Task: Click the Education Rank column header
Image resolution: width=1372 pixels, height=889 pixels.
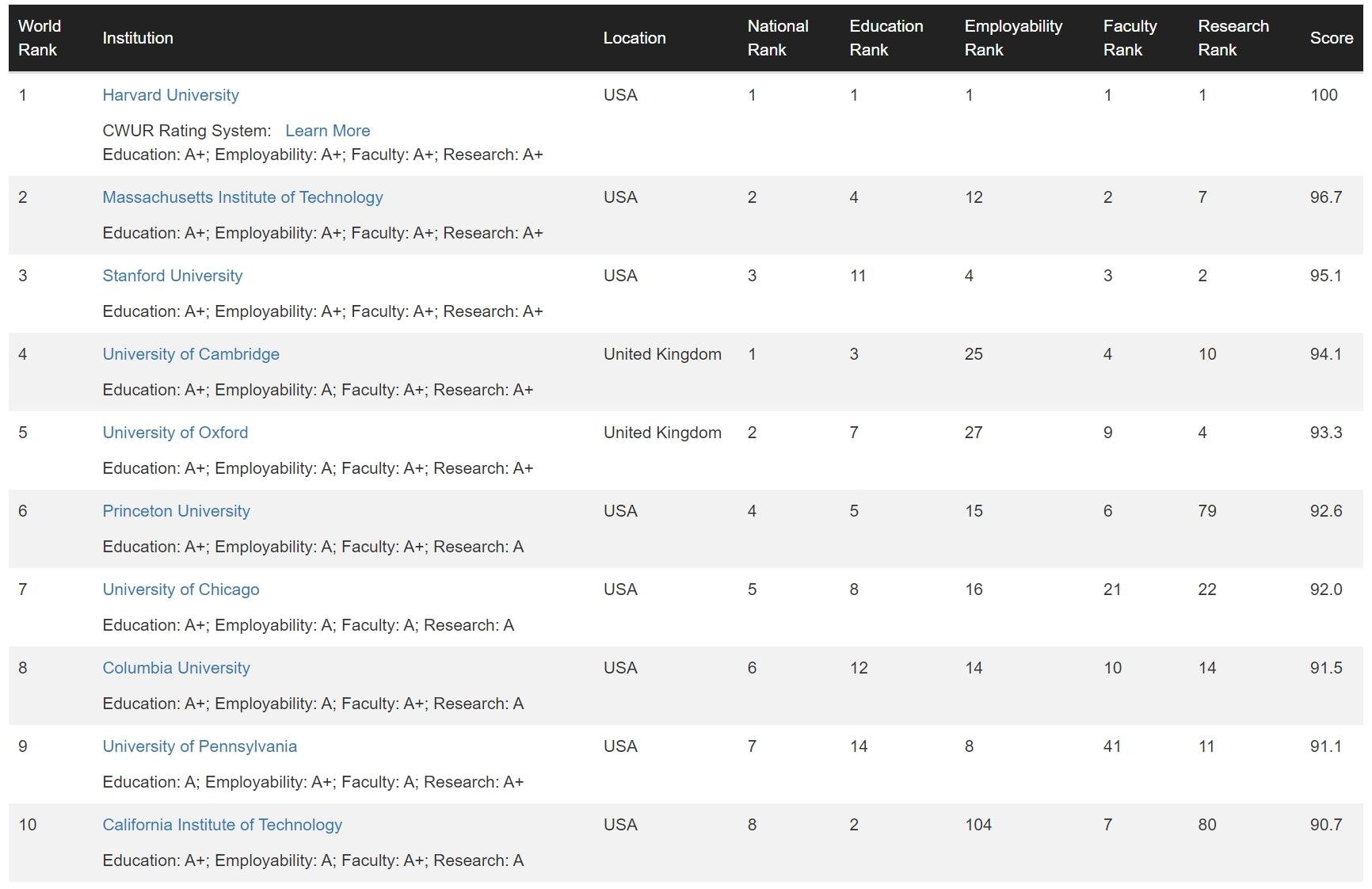Action: click(x=886, y=38)
